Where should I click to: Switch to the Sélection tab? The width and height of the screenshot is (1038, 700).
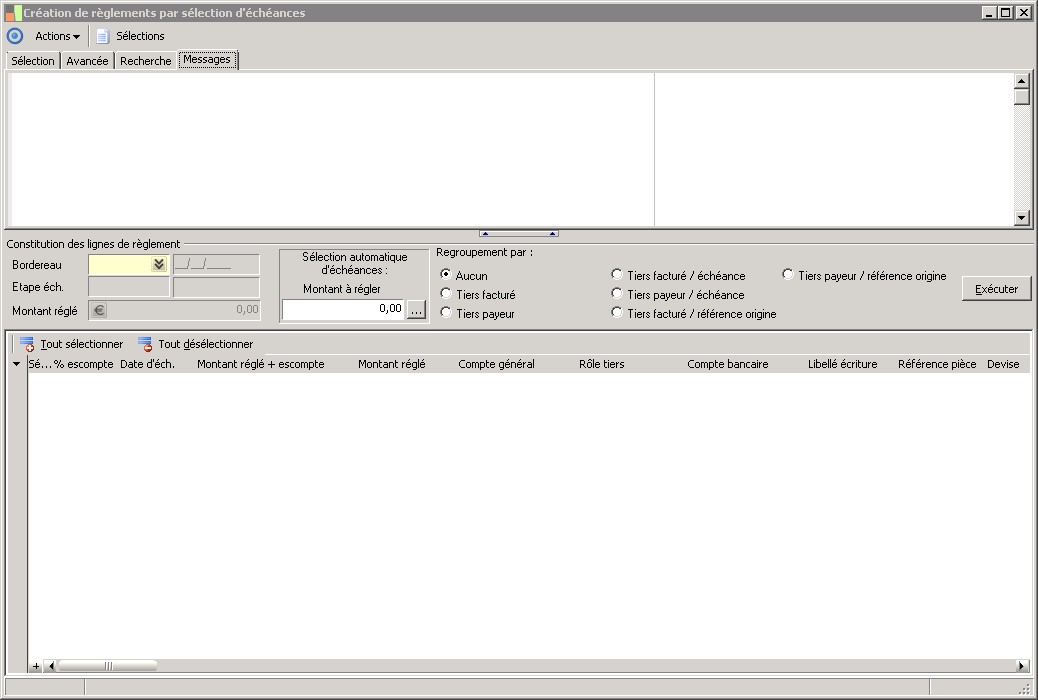tap(32, 61)
